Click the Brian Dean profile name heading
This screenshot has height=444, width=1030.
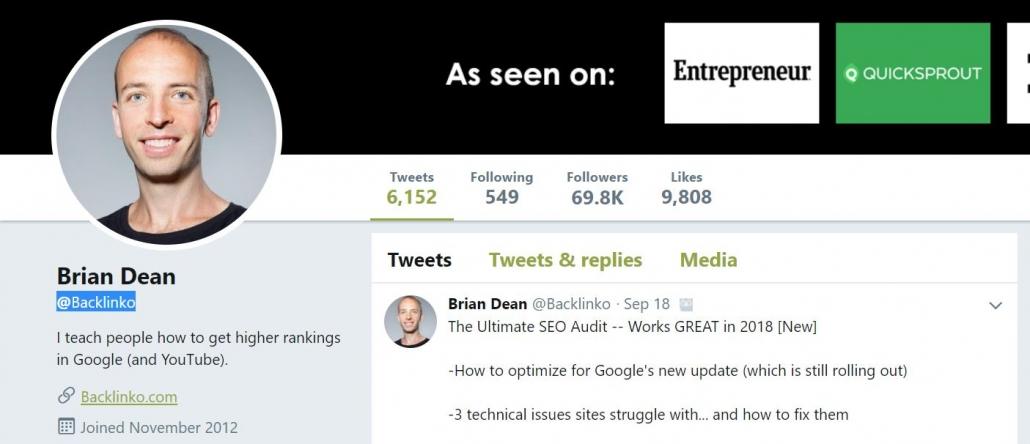click(x=116, y=276)
